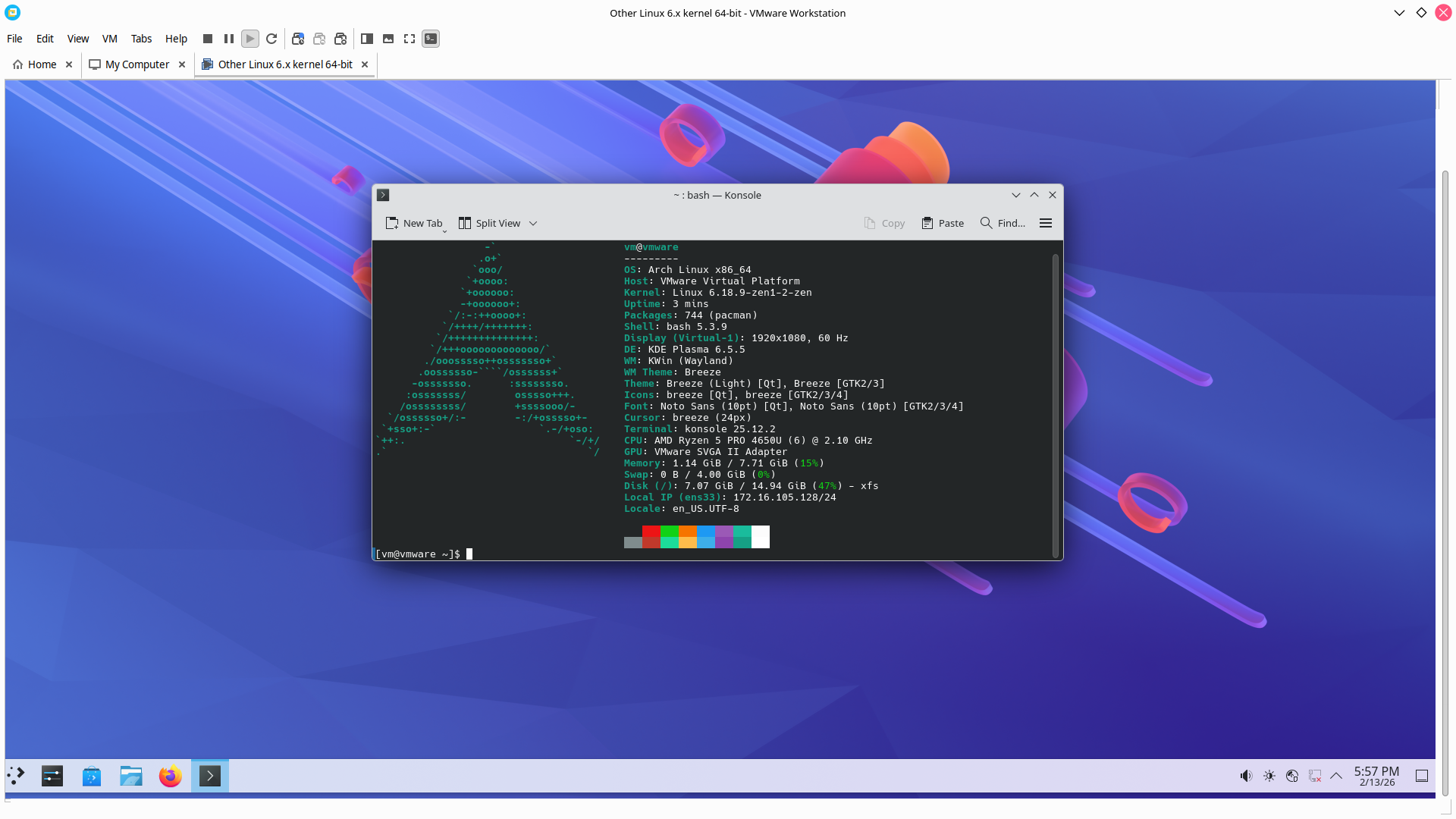Viewport: 1456px width, 819px height.
Task: Open Firefox from the guest taskbar
Action: [170, 776]
